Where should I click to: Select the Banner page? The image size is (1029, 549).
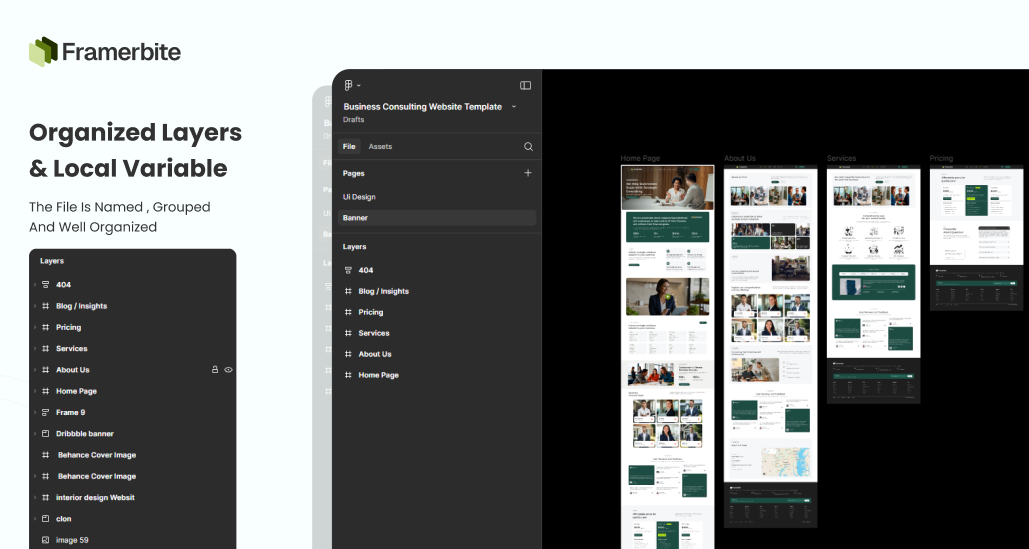pos(355,218)
